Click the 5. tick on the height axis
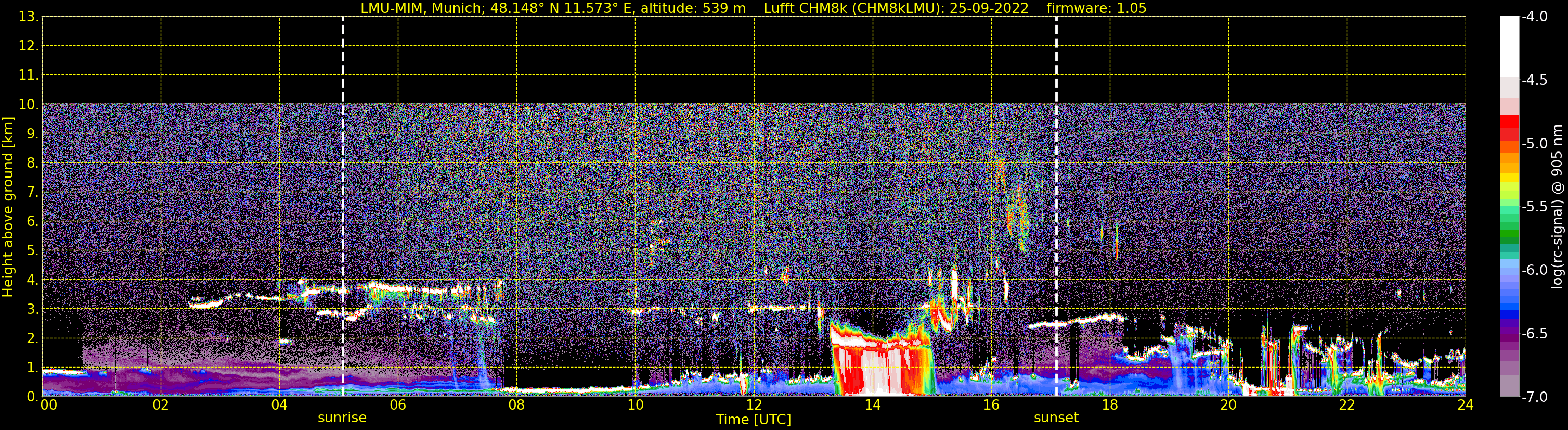 click(x=32, y=251)
